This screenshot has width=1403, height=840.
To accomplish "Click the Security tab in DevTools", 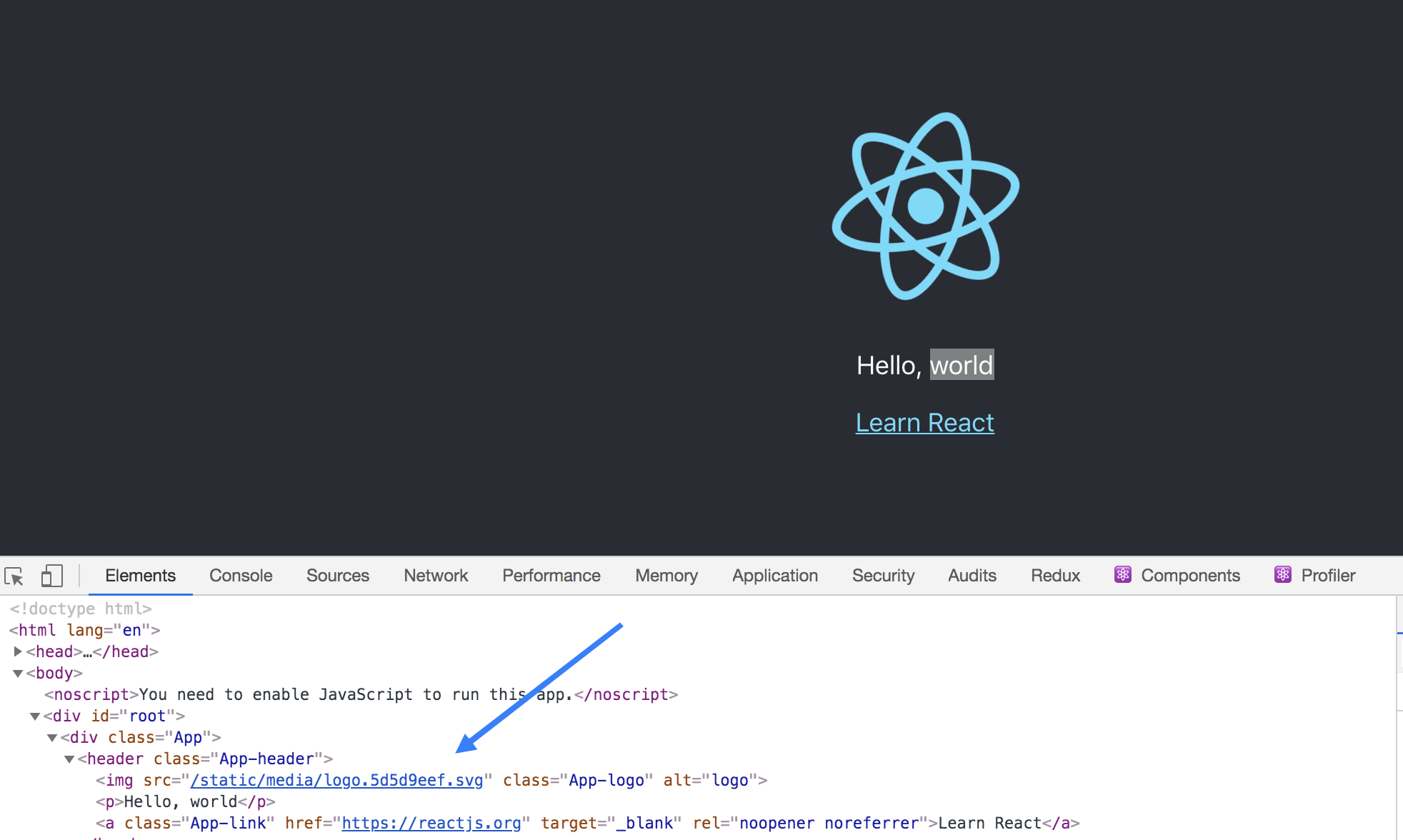I will (x=883, y=574).
